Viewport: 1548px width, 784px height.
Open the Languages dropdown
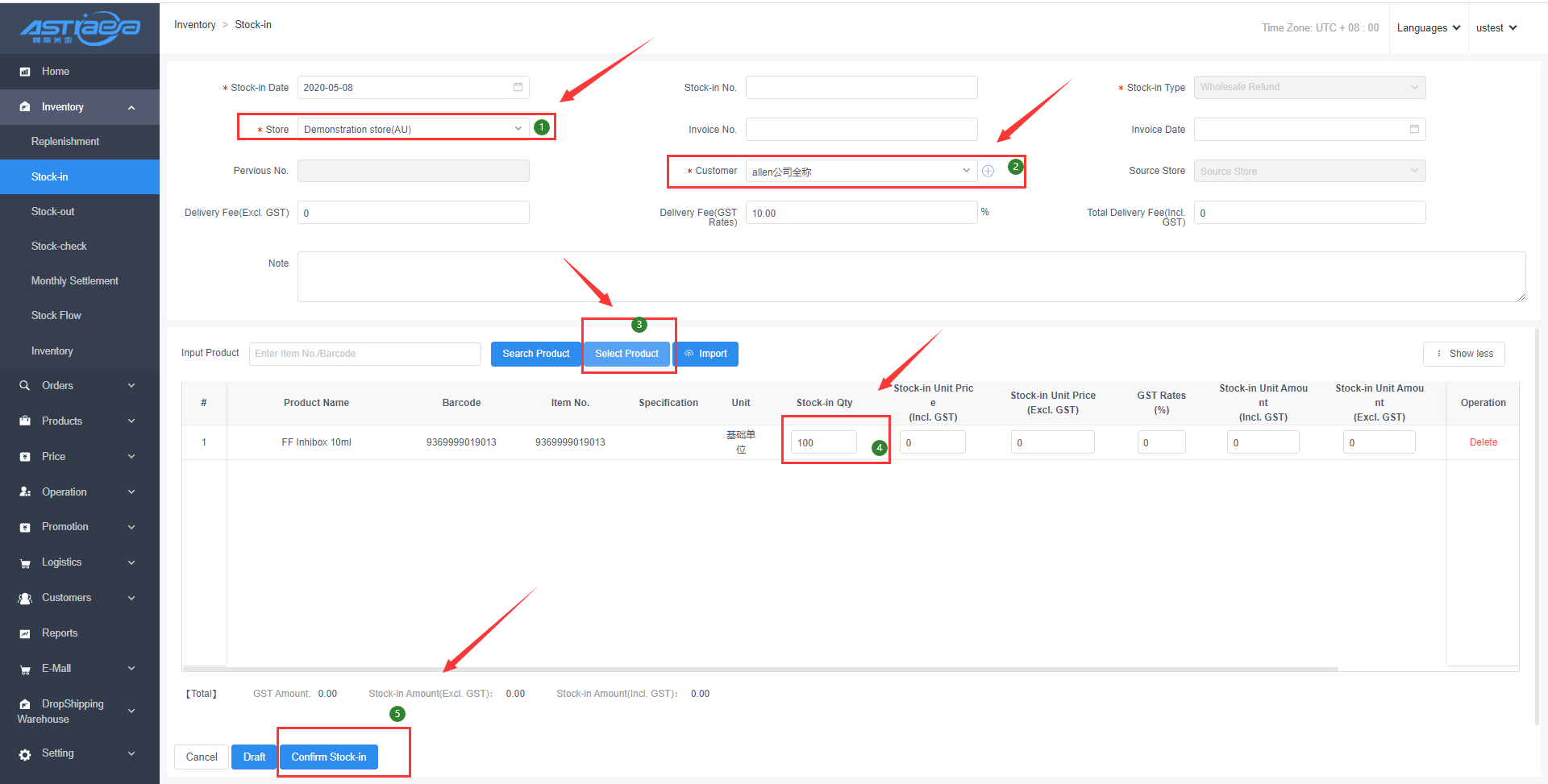(1428, 28)
